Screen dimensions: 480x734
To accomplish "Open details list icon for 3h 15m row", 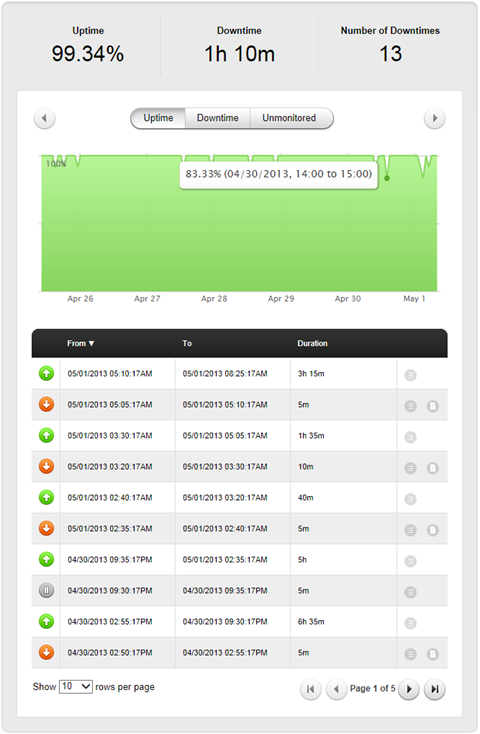I will point(410,375).
